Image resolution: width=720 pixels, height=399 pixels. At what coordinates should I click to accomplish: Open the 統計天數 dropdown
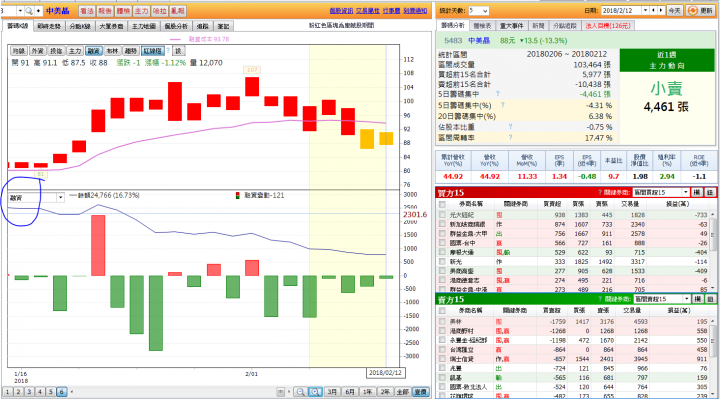[x=478, y=10]
